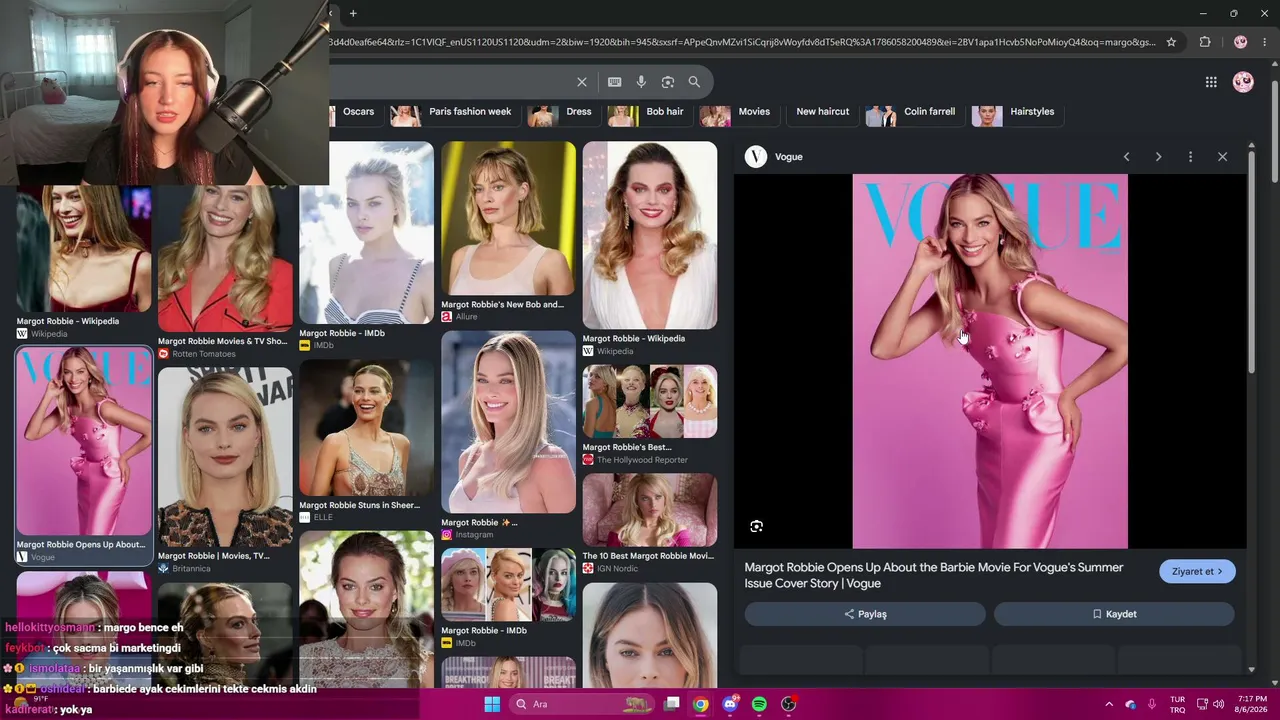Select the New haircut filter chip
The image size is (1280, 720).
(x=822, y=112)
